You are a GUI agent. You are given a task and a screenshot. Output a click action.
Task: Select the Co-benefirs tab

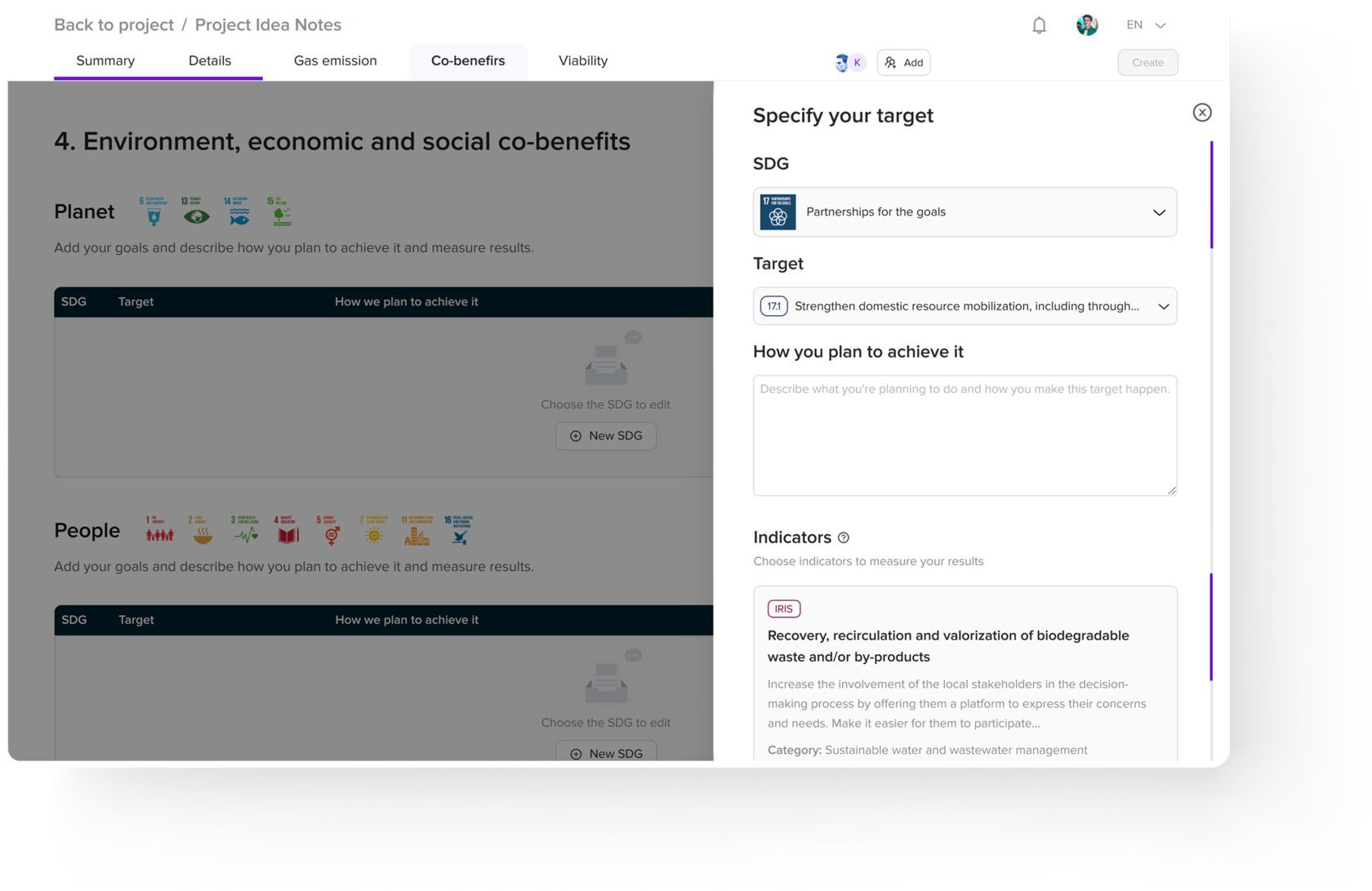point(468,61)
